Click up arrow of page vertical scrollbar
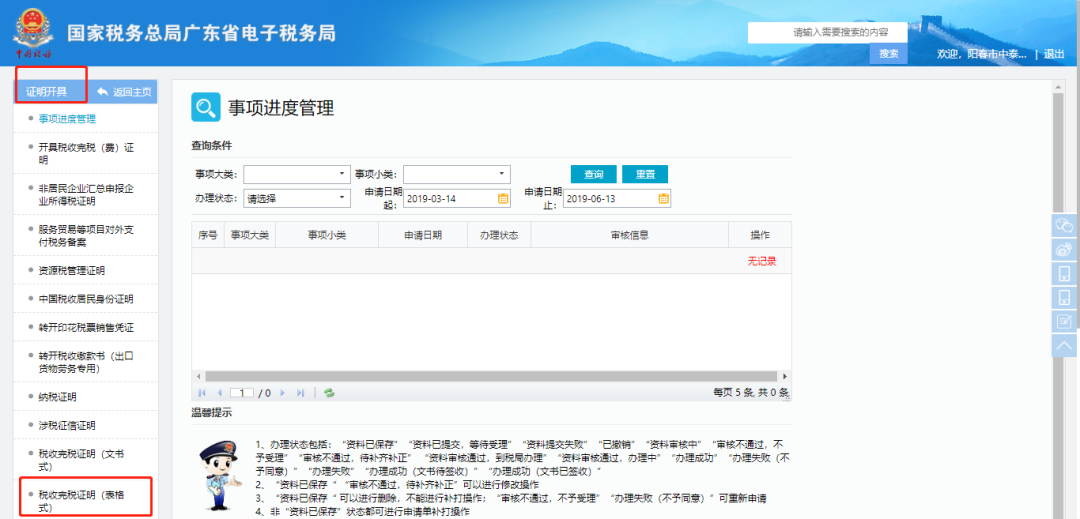 tap(1059, 86)
